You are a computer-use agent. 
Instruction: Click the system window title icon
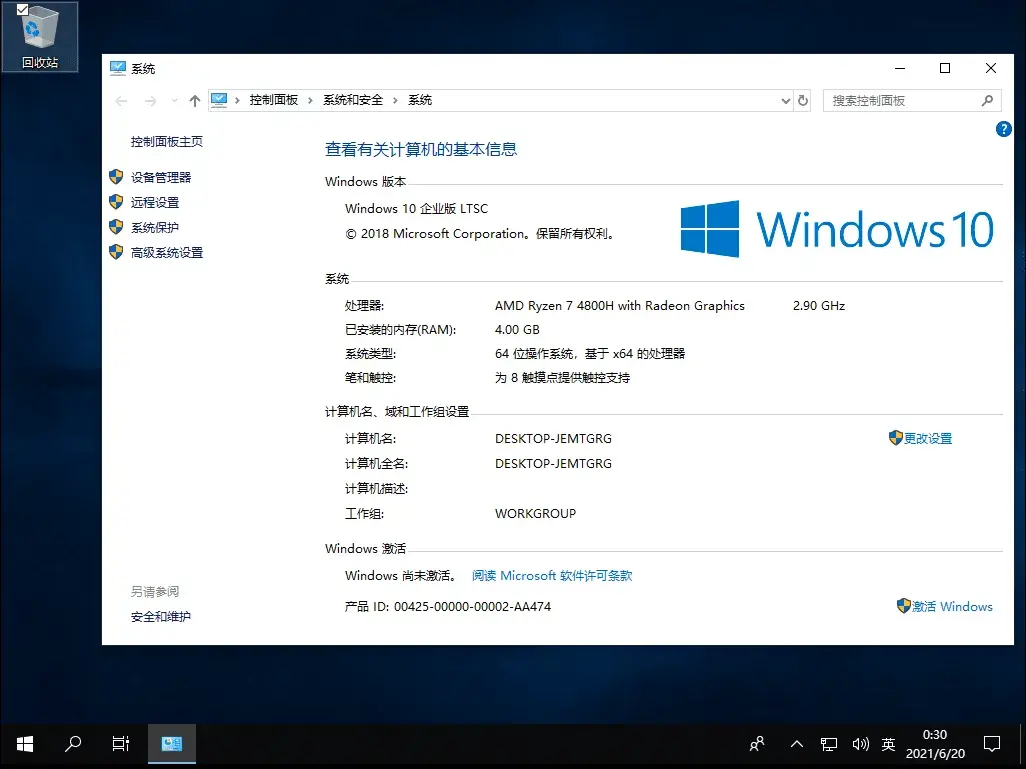118,68
